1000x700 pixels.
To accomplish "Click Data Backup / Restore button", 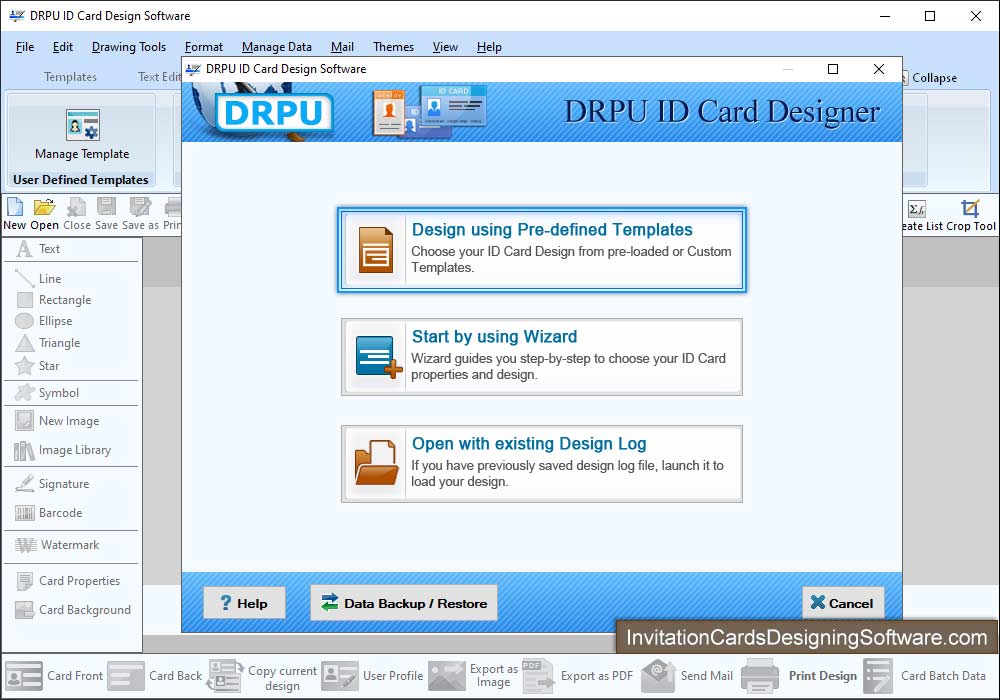I will click(404, 603).
